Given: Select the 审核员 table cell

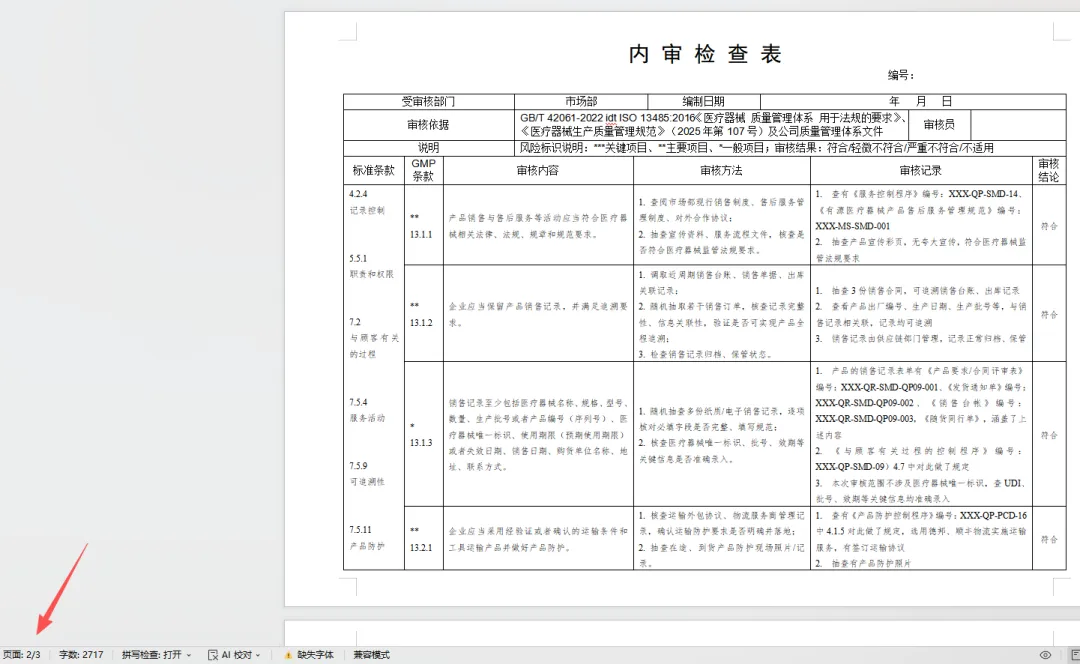Looking at the screenshot, I should click(x=939, y=125).
